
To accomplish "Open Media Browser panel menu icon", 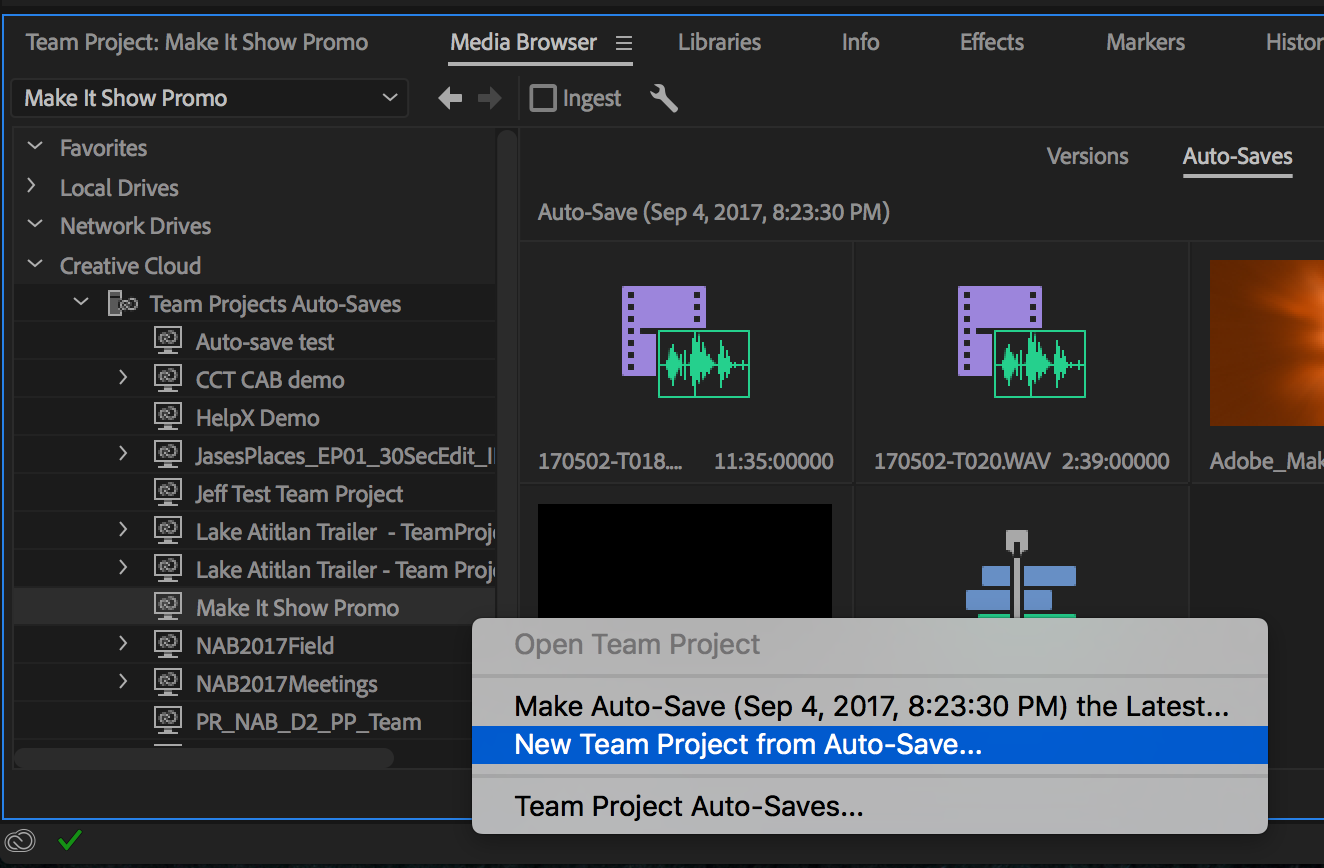I will (x=624, y=43).
